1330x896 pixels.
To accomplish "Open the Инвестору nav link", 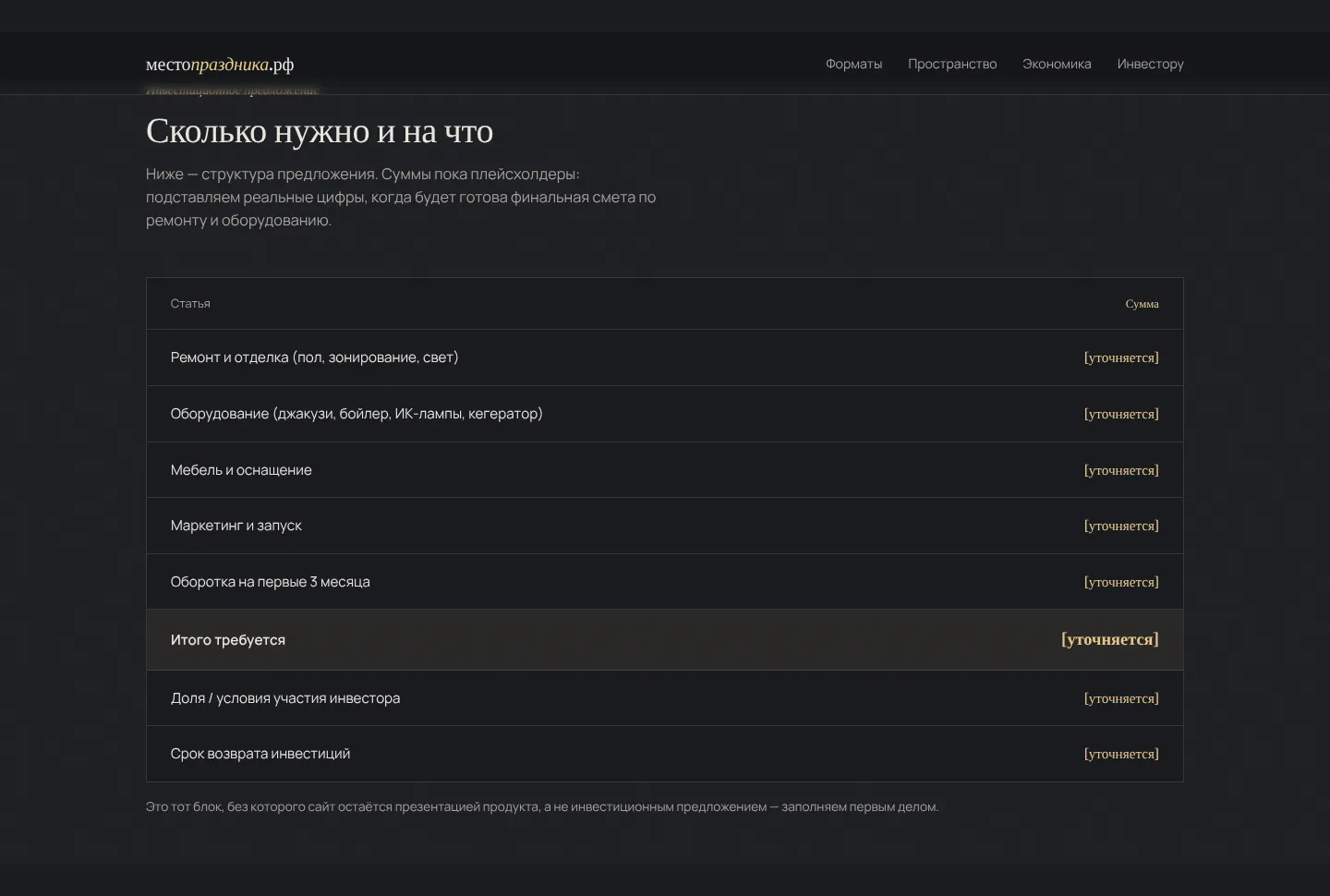I will pos(1150,64).
